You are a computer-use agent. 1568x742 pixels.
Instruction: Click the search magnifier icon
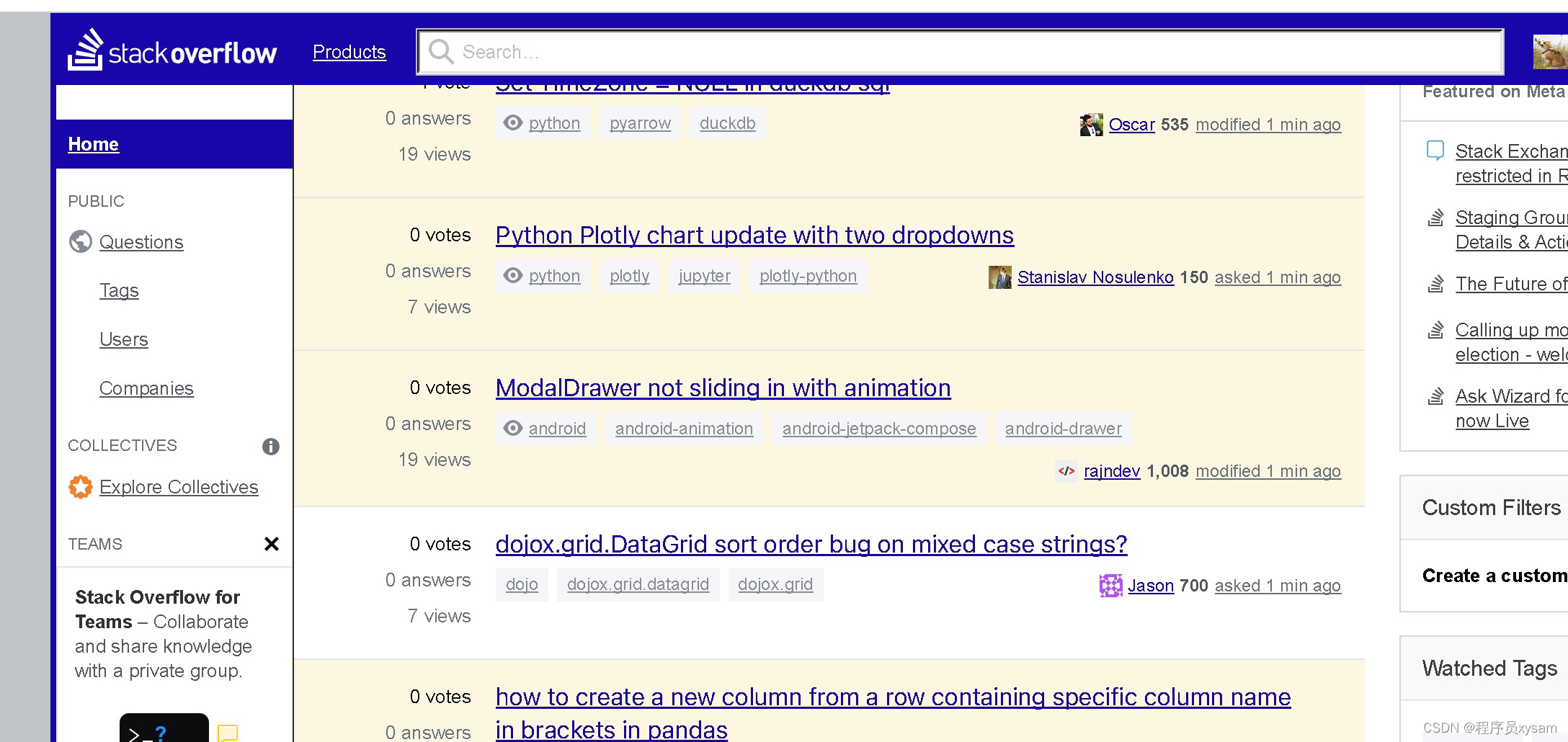coord(441,51)
